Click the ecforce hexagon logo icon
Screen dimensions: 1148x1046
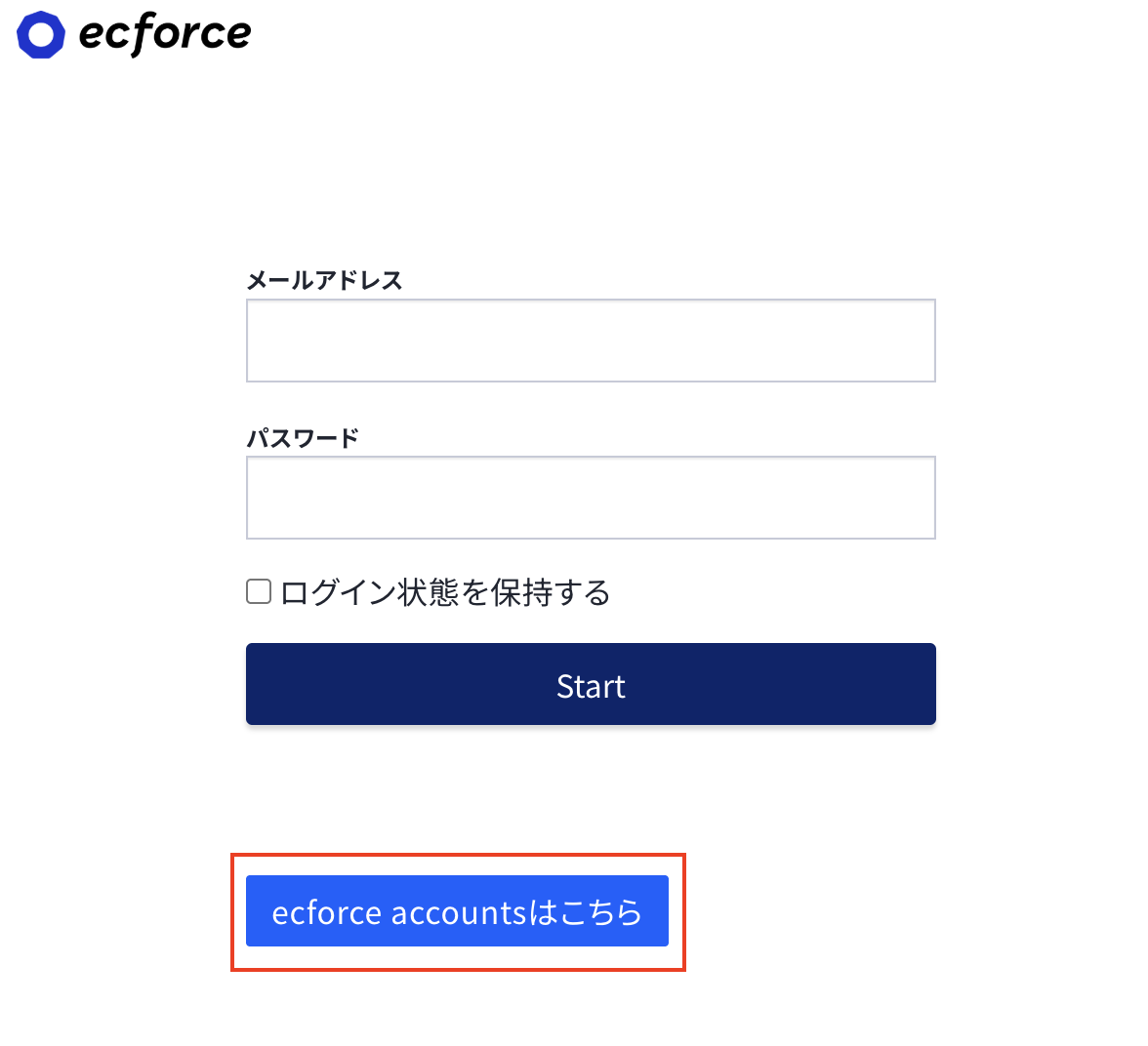(x=41, y=34)
